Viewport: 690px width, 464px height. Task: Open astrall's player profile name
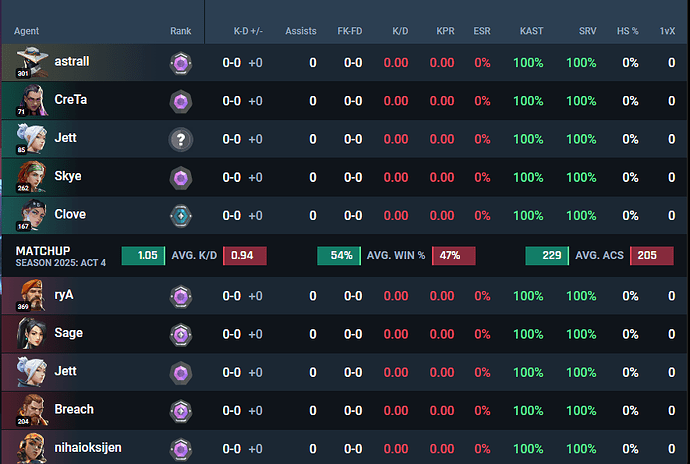pyautogui.click(x=72, y=61)
